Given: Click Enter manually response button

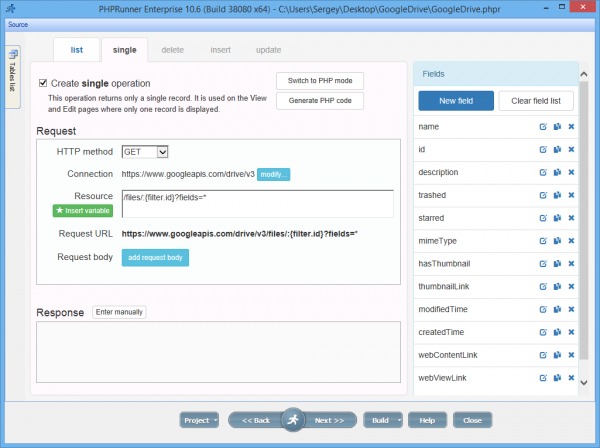Looking at the screenshot, I should (119, 312).
